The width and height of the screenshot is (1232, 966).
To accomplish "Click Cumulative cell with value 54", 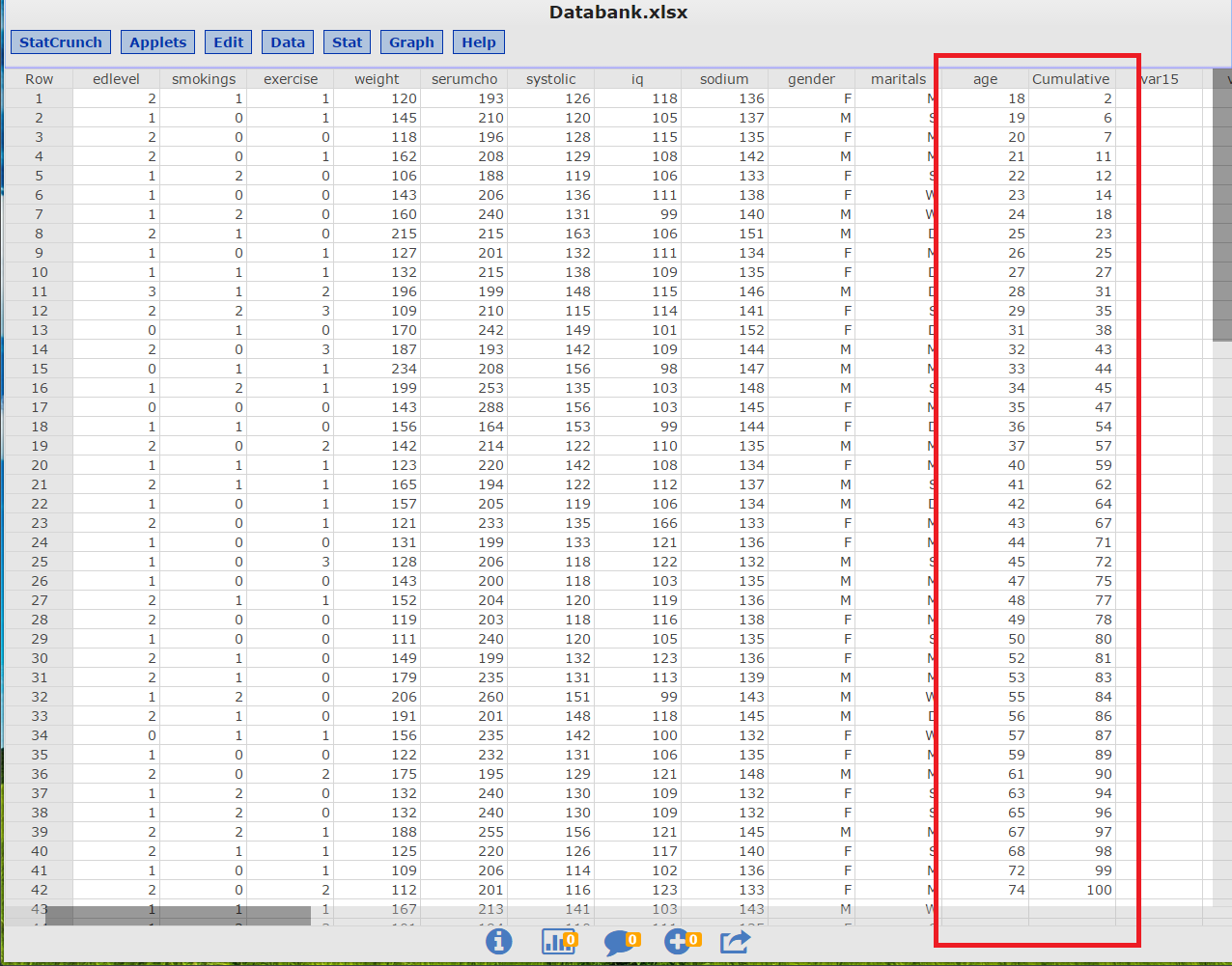I will [1072, 427].
